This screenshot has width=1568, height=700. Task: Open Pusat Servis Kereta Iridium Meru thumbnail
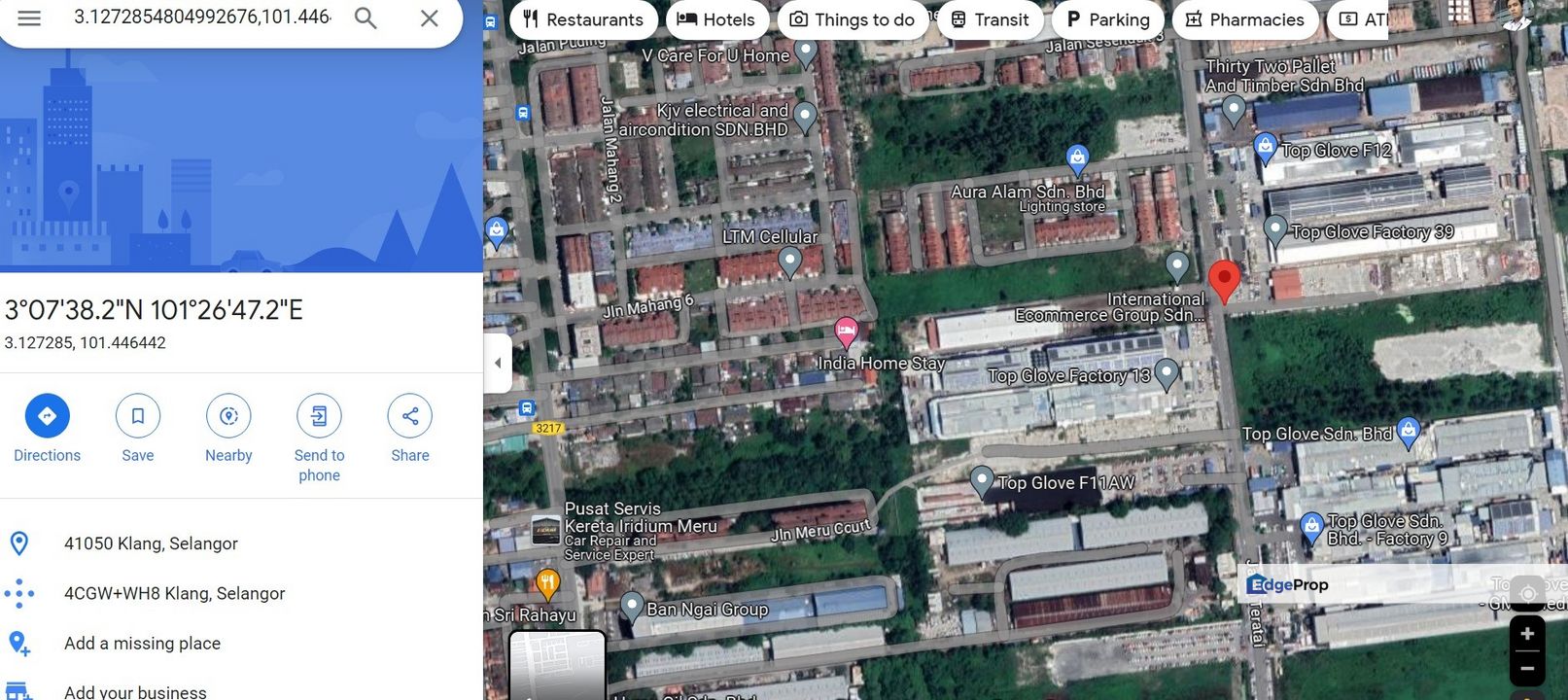pyautogui.click(x=546, y=530)
